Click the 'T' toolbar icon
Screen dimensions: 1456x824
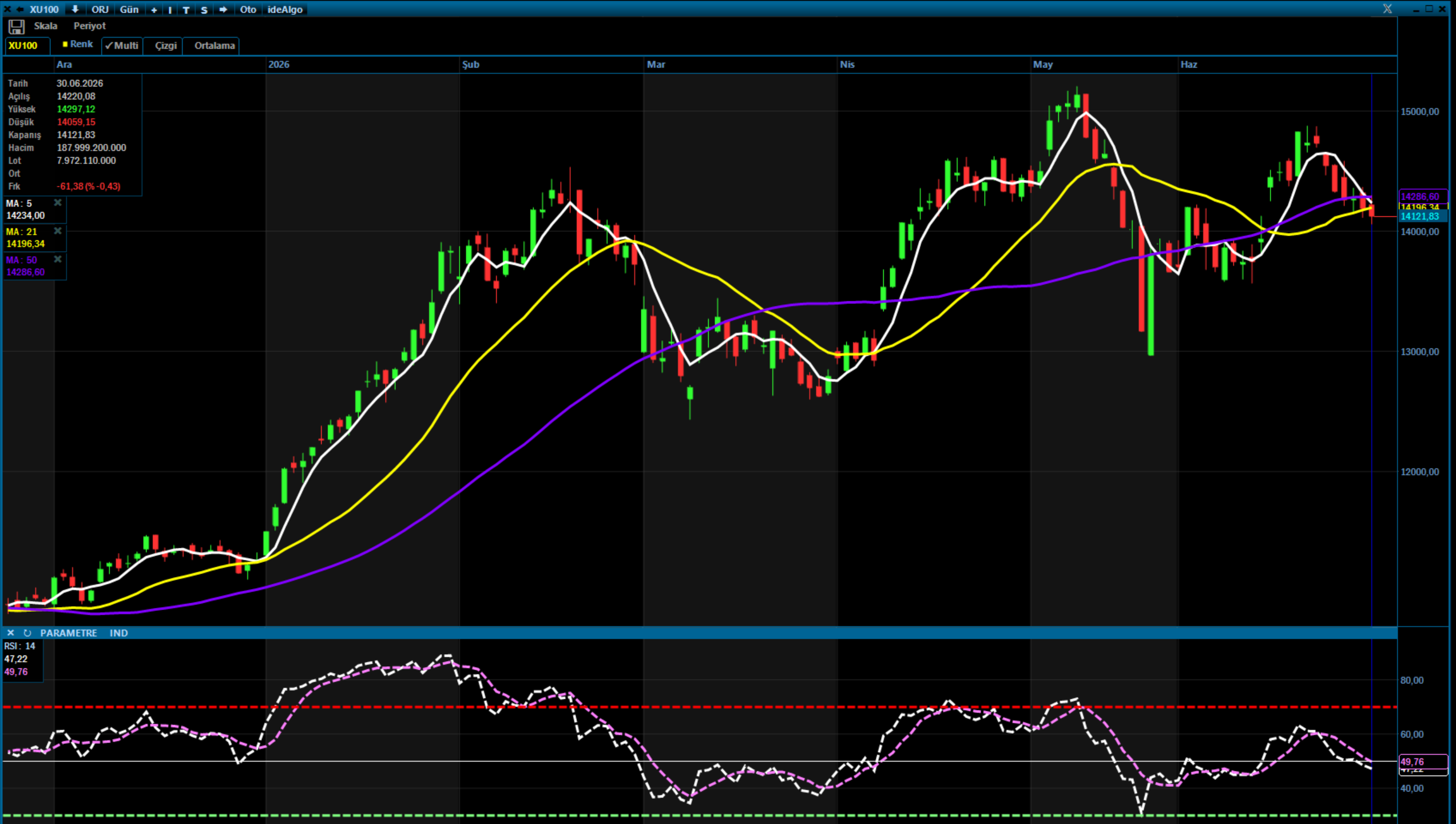(x=186, y=10)
